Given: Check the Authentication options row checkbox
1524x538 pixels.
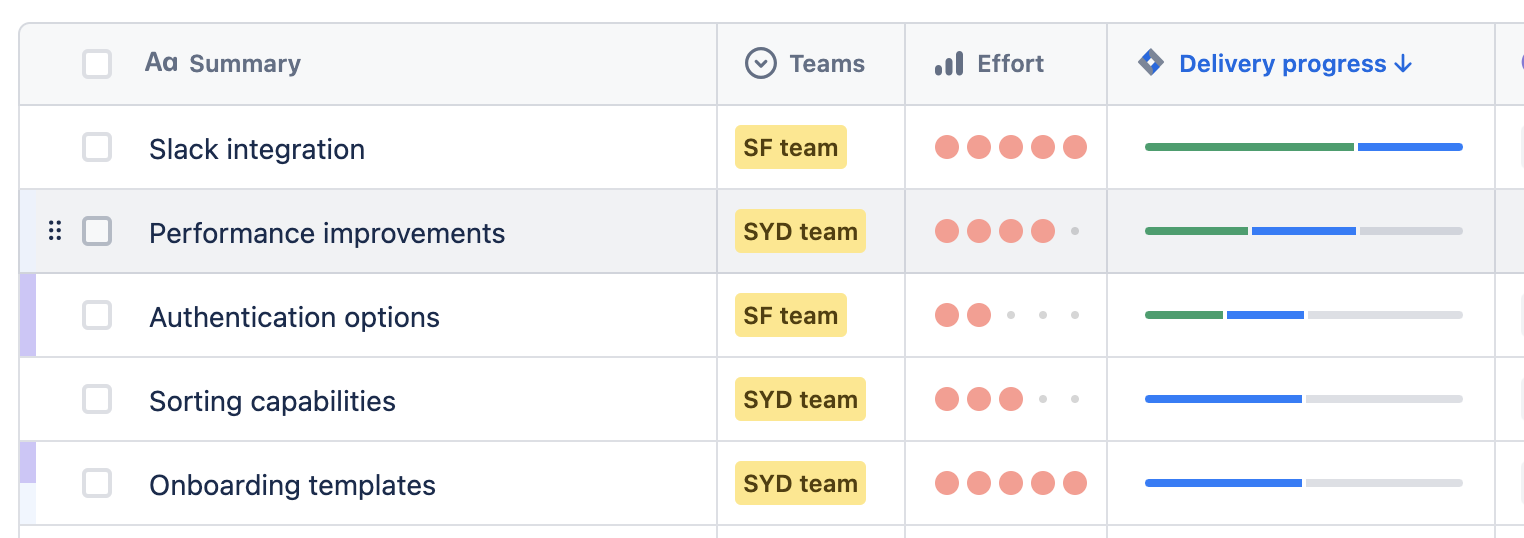Looking at the screenshot, I should [97, 315].
